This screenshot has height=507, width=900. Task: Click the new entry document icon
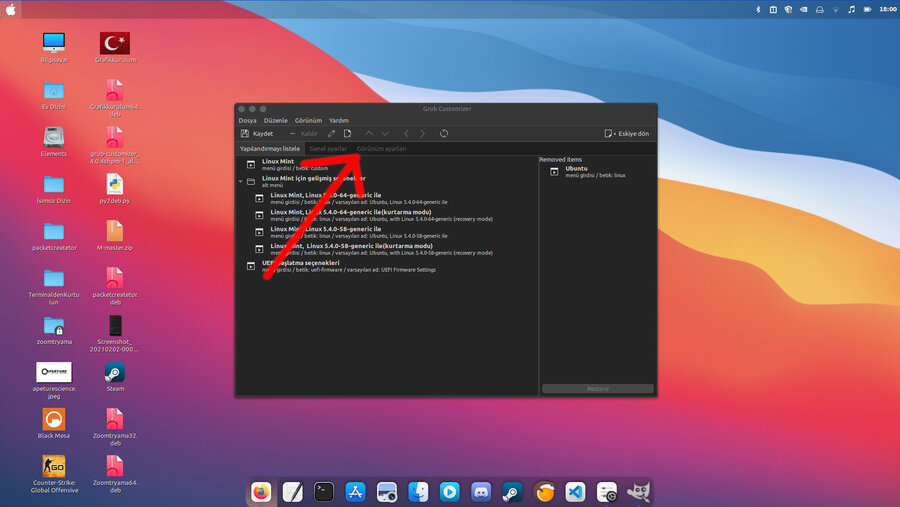coord(348,133)
